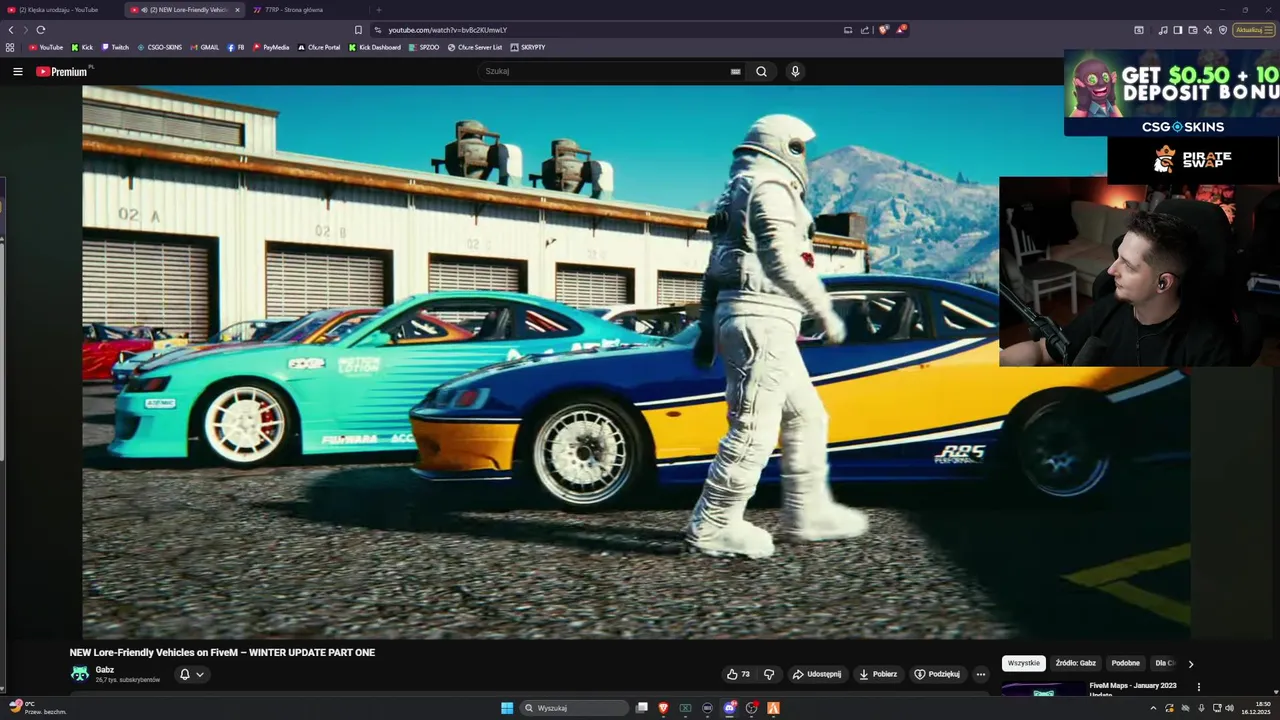Start voice search with the microphone icon
1280x720 pixels.
(x=795, y=71)
